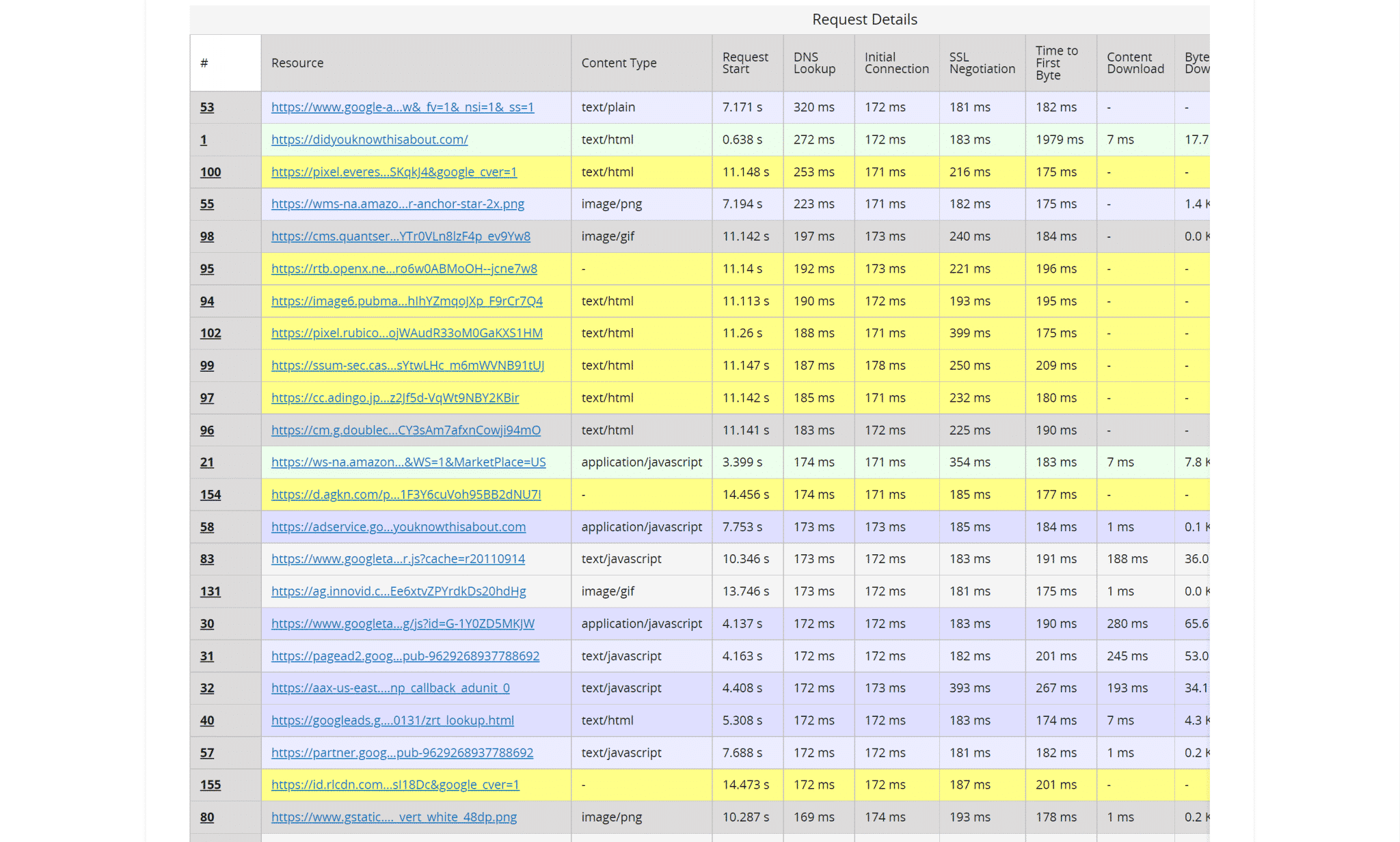
Task: Click the Content Type column header
Action: (618, 62)
